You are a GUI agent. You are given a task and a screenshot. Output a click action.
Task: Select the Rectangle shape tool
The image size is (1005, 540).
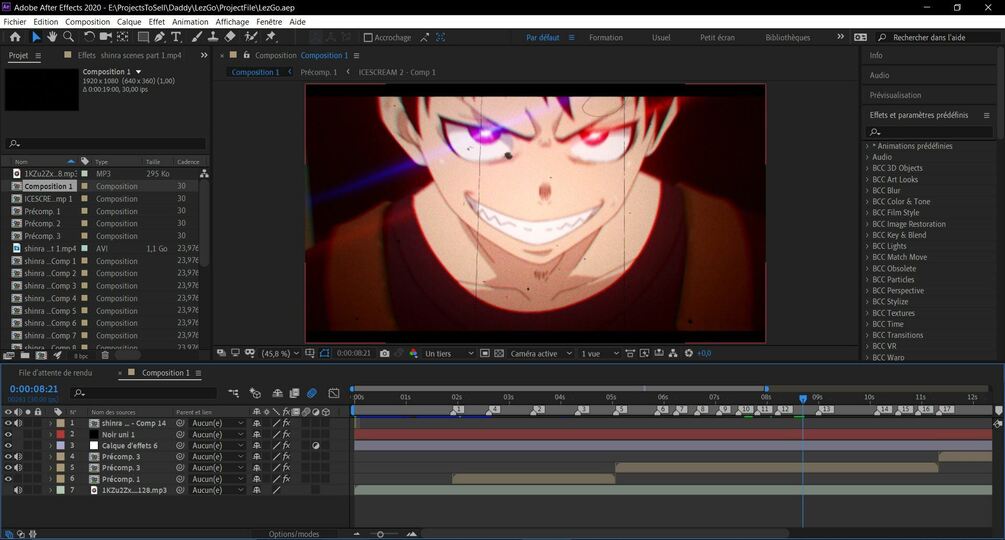144,37
